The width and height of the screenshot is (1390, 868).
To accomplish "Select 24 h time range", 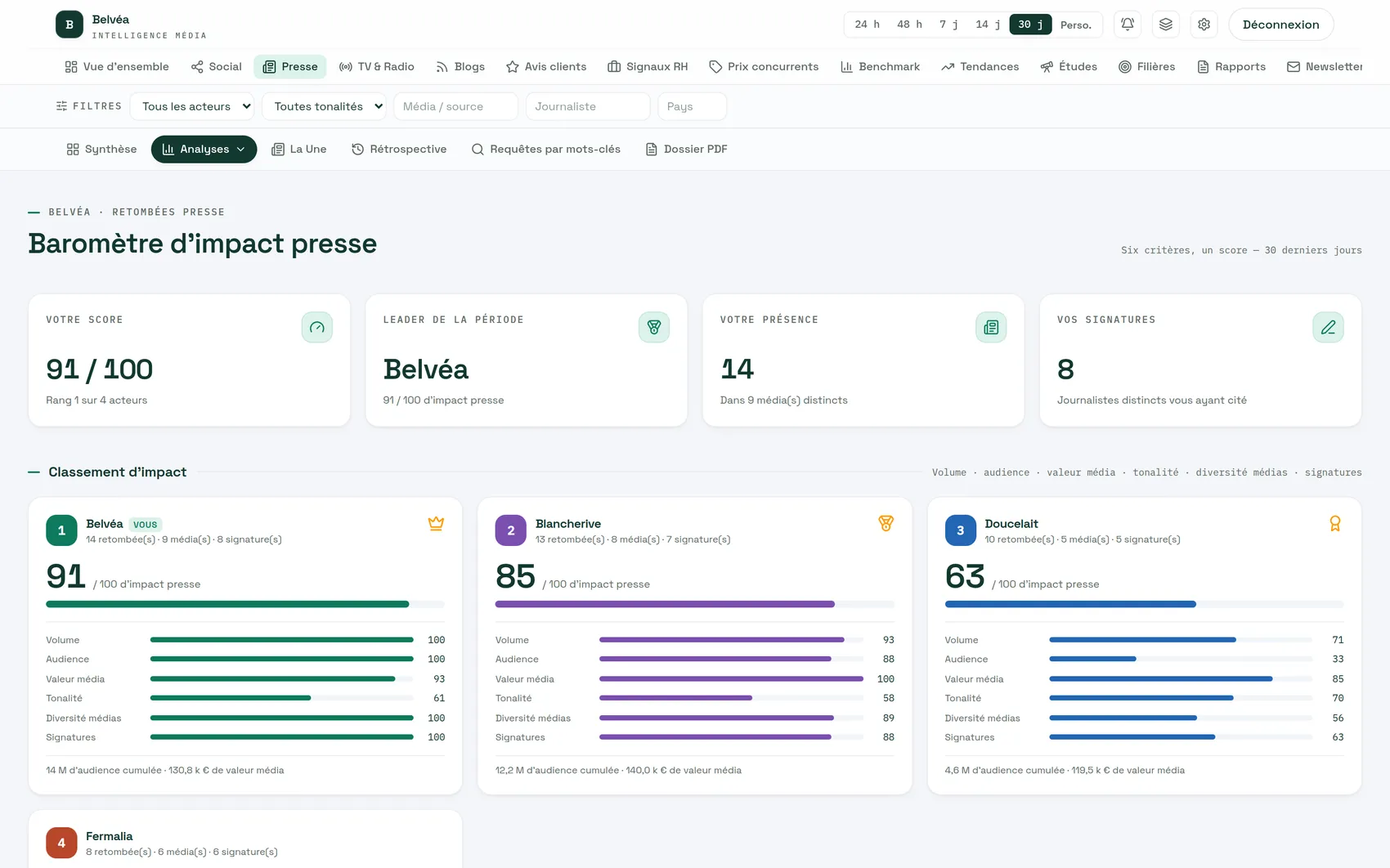I will [868, 25].
